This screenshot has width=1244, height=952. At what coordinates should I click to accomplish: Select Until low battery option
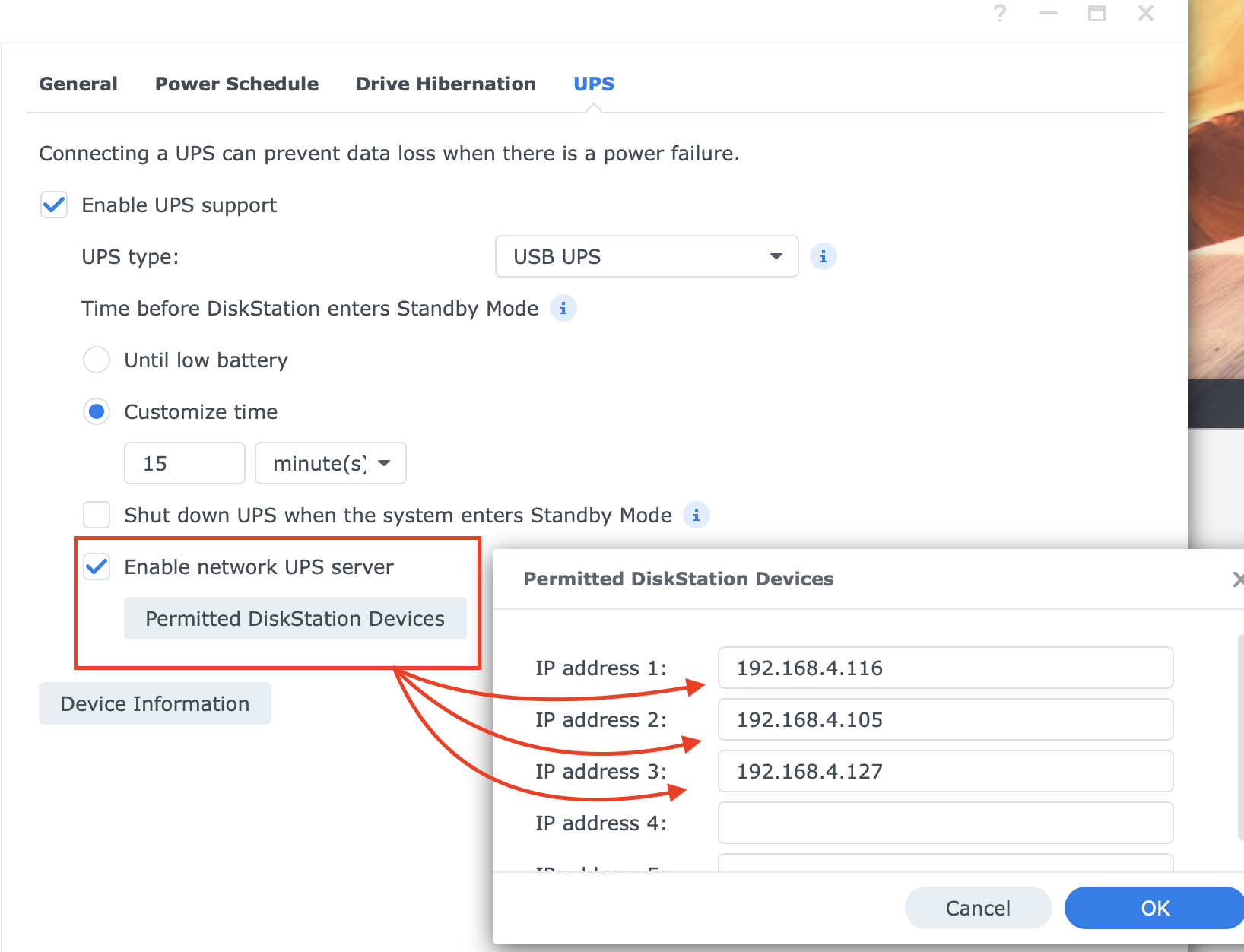97,360
